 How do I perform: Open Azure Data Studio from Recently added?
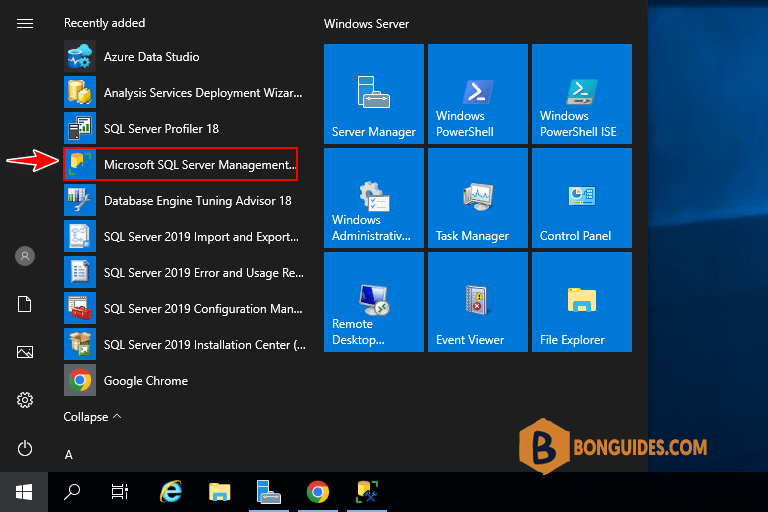click(x=184, y=57)
